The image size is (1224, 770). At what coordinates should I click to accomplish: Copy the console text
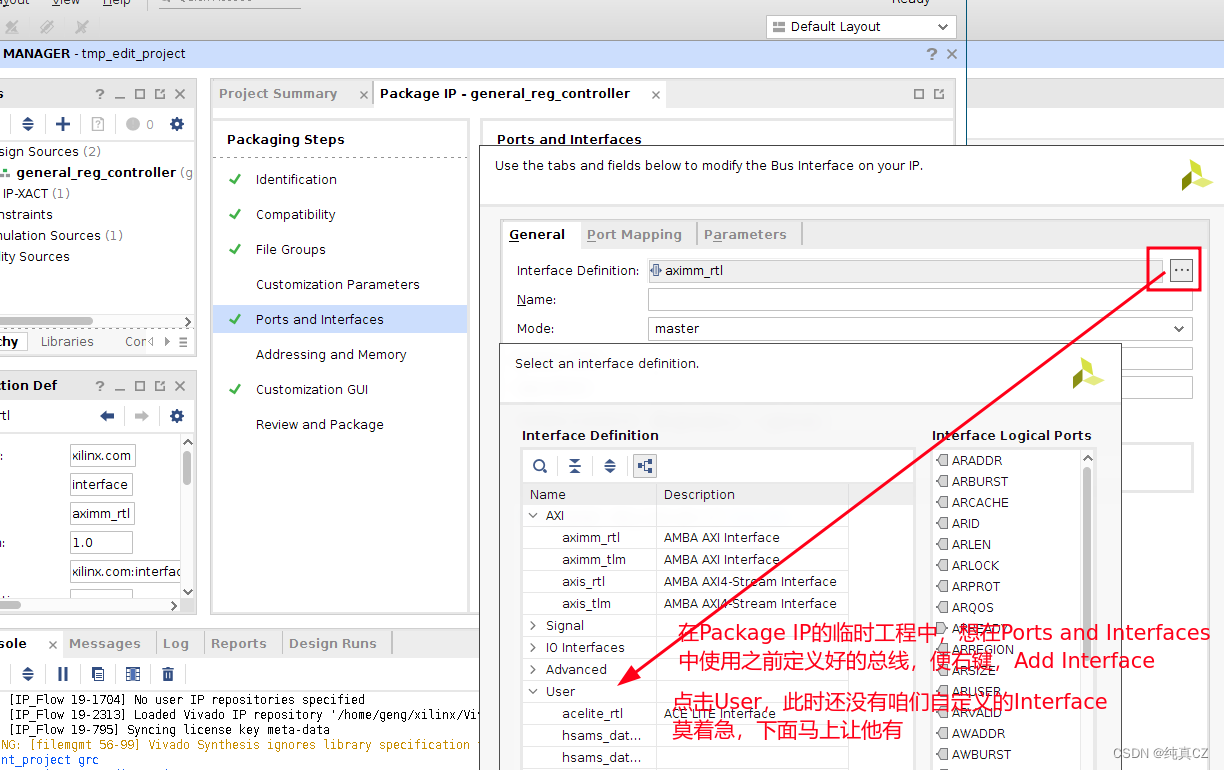pyautogui.click(x=98, y=674)
